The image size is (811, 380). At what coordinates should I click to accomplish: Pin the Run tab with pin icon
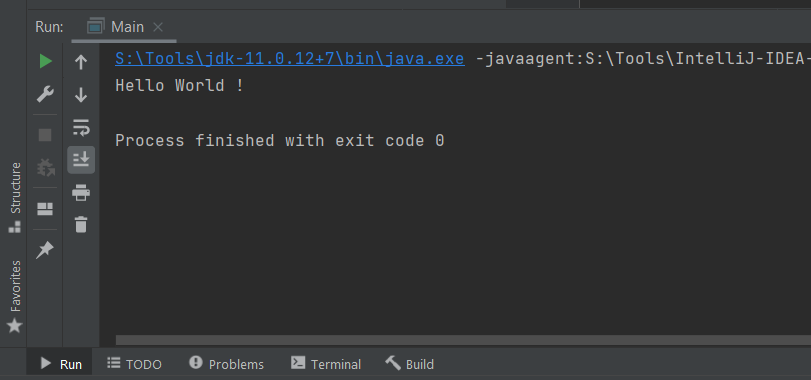(45, 251)
